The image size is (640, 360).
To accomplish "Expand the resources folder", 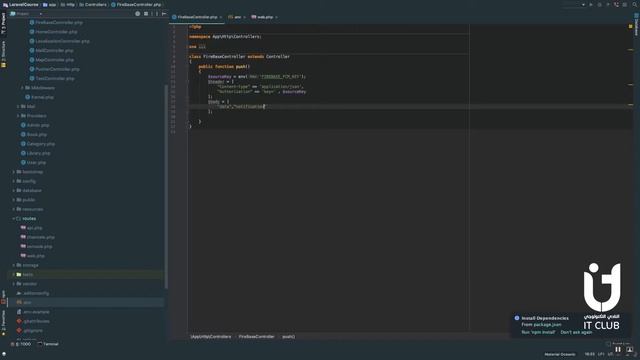I will pyautogui.click(x=13, y=209).
